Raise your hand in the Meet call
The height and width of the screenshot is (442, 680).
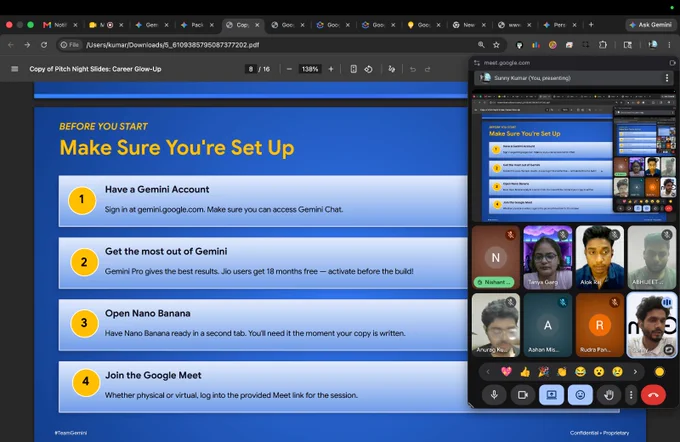609,395
